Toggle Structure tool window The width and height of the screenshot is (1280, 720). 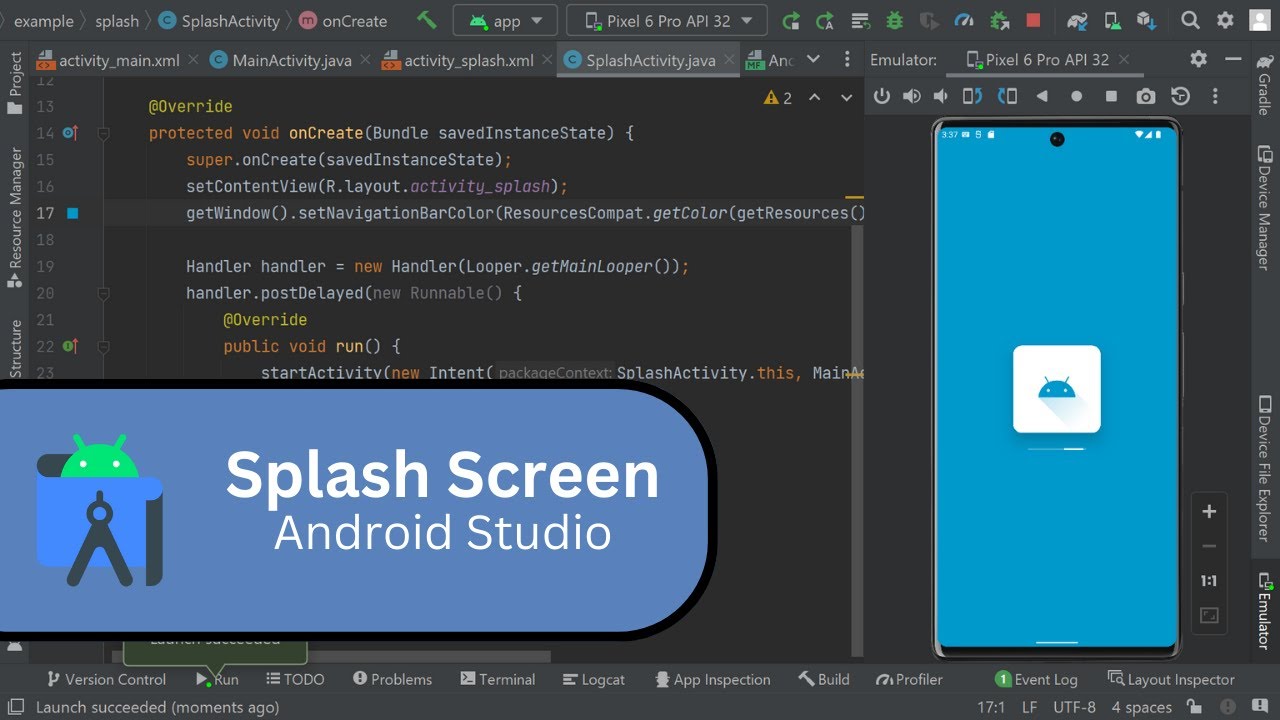click(15, 348)
